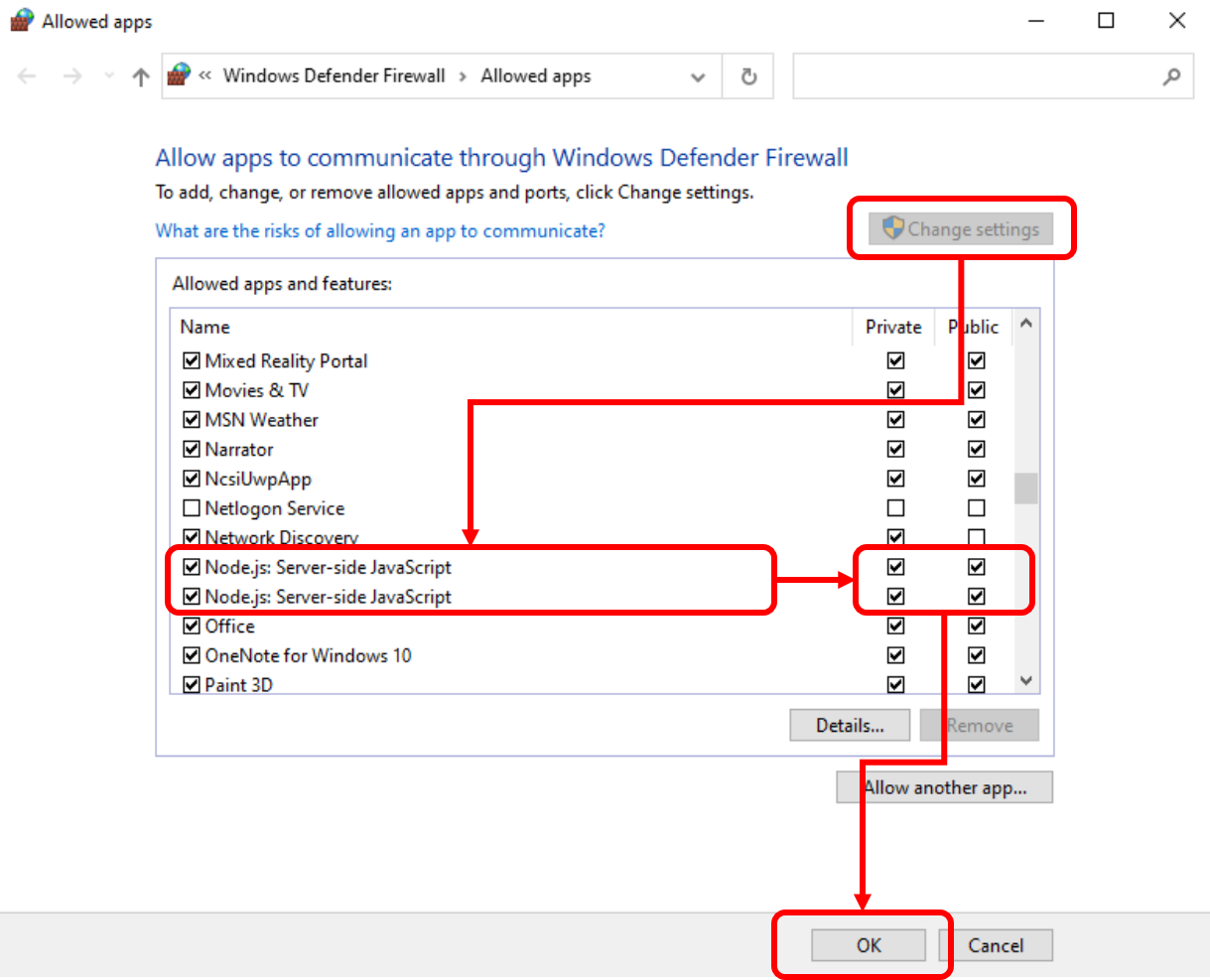Close the Allowed apps window
Screen dimensions: 1210x980
point(1177,21)
